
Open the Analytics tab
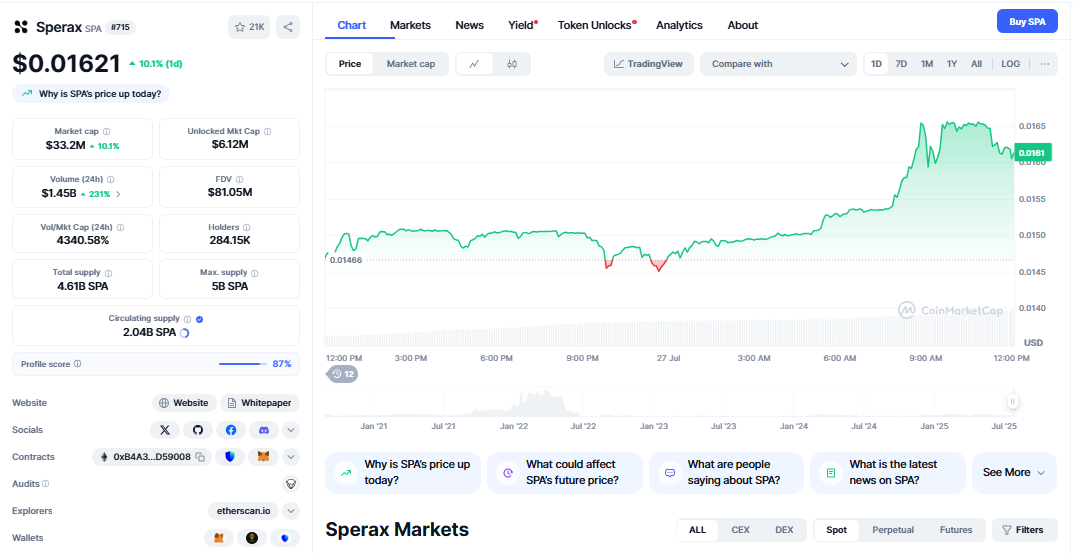(x=679, y=25)
